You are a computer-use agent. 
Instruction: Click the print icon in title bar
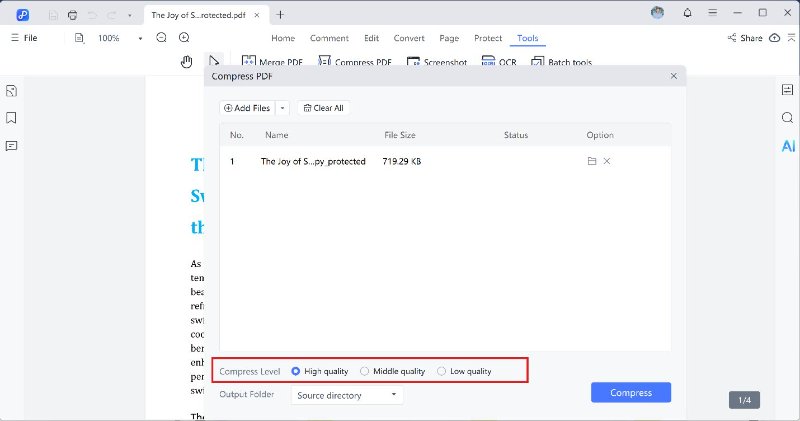(72, 15)
